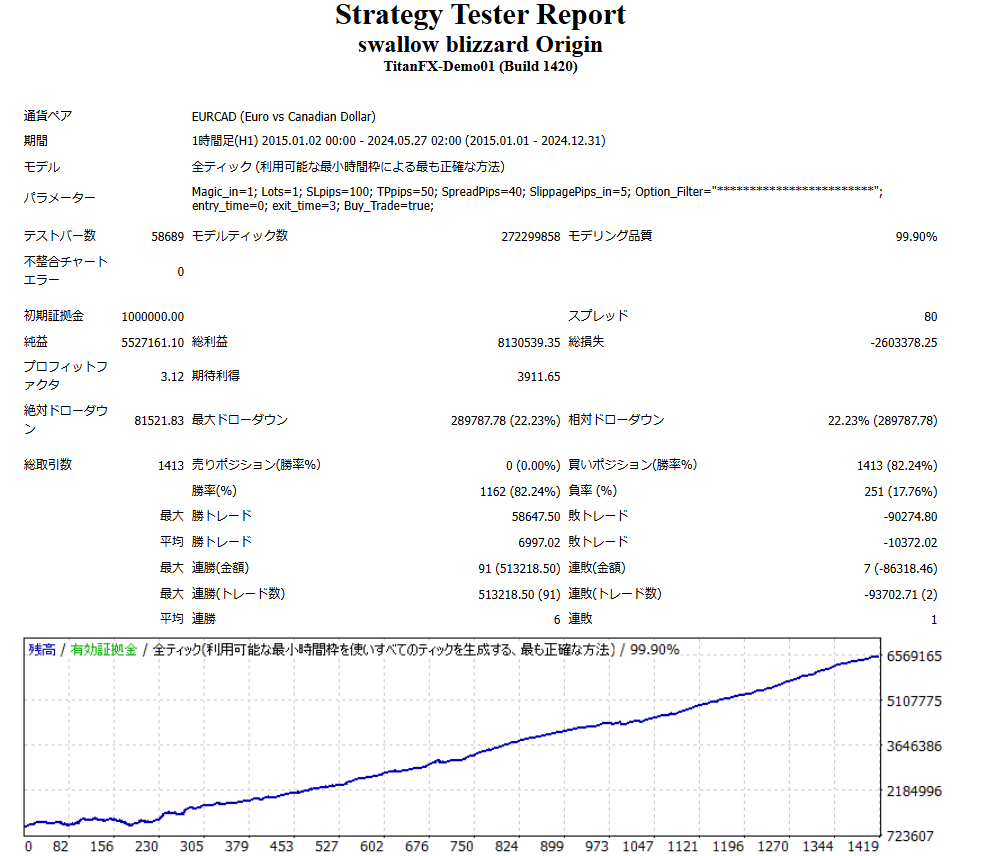This screenshot has width=990, height=856.
Task: Click the 不整合チャートエラー label
Action: click(66, 271)
